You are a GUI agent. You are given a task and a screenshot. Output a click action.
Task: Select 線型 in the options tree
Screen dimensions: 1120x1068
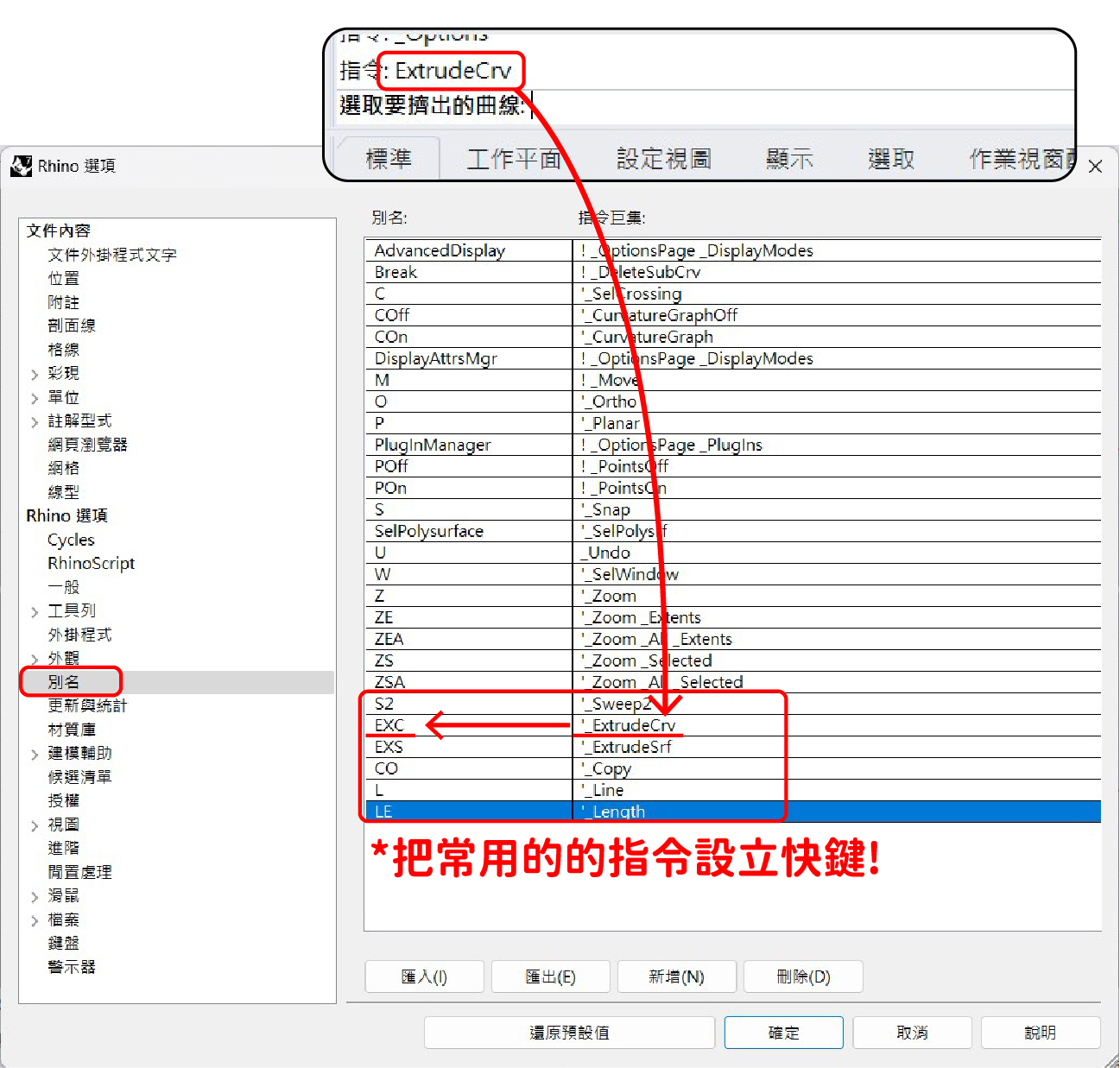click(x=63, y=492)
